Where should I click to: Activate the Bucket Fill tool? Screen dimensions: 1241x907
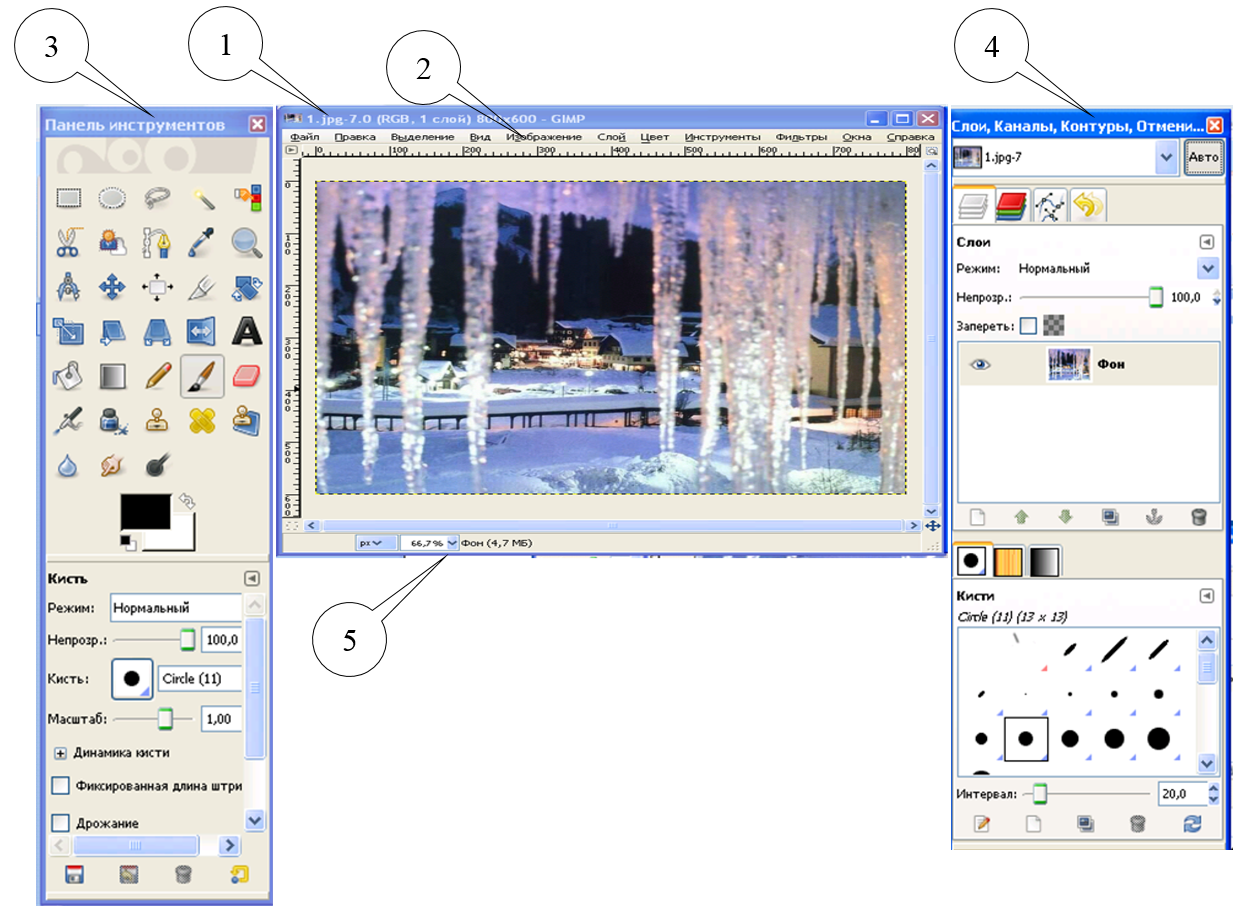click(x=69, y=375)
